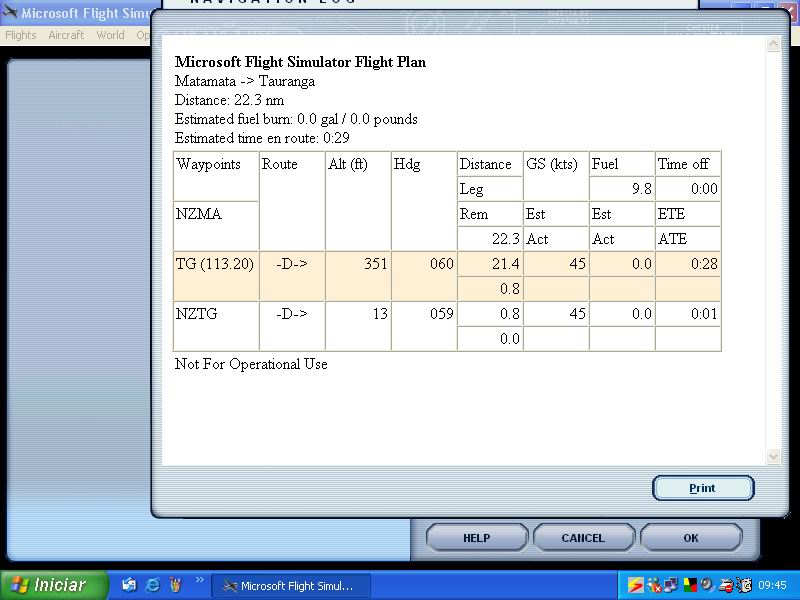Click Show Desktop quick launch icon
The image size is (800, 600).
pyautogui.click(x=130, y=585)
